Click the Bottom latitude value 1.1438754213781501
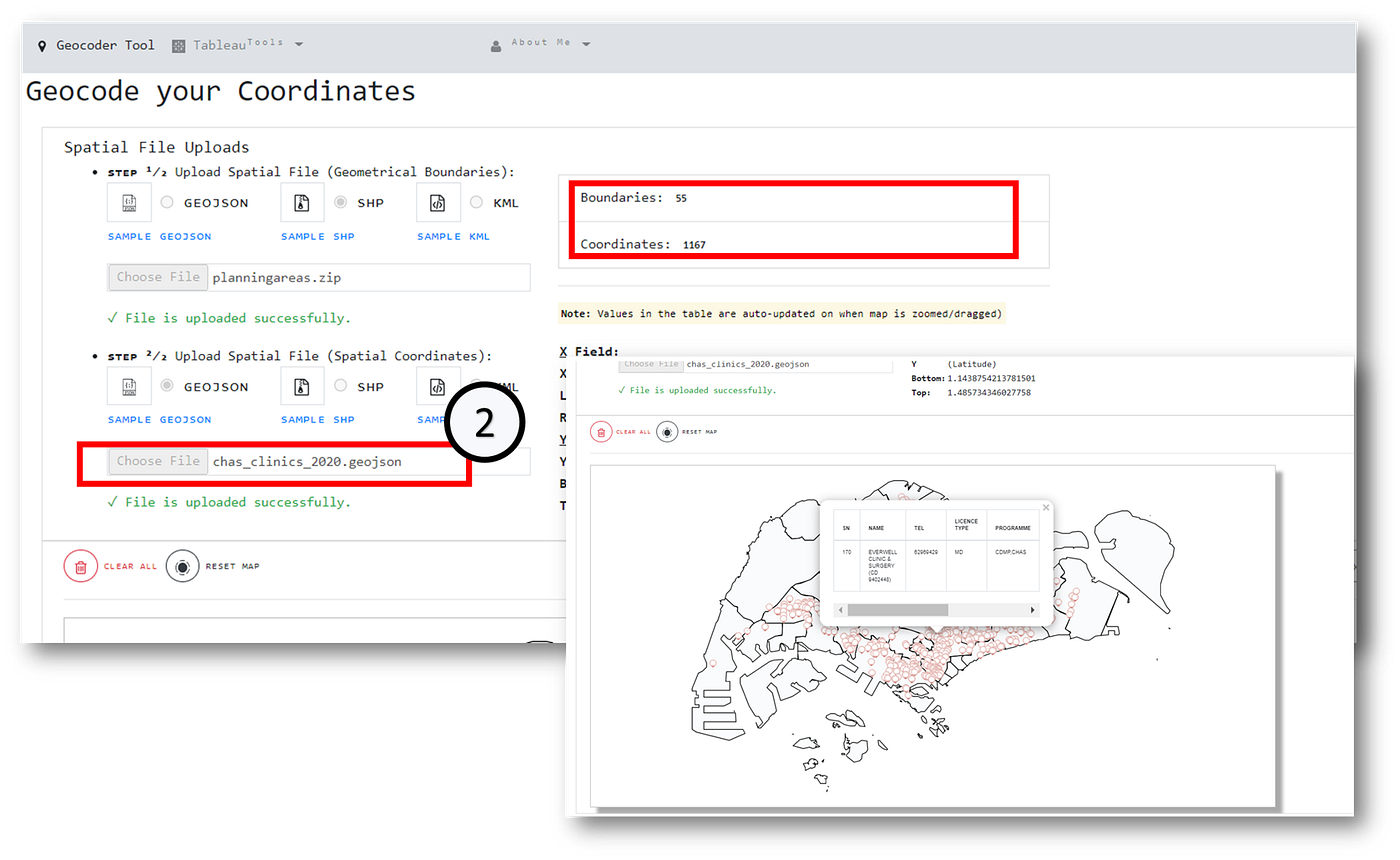This screenshot has width=1400, height=860. click(991, 379)
